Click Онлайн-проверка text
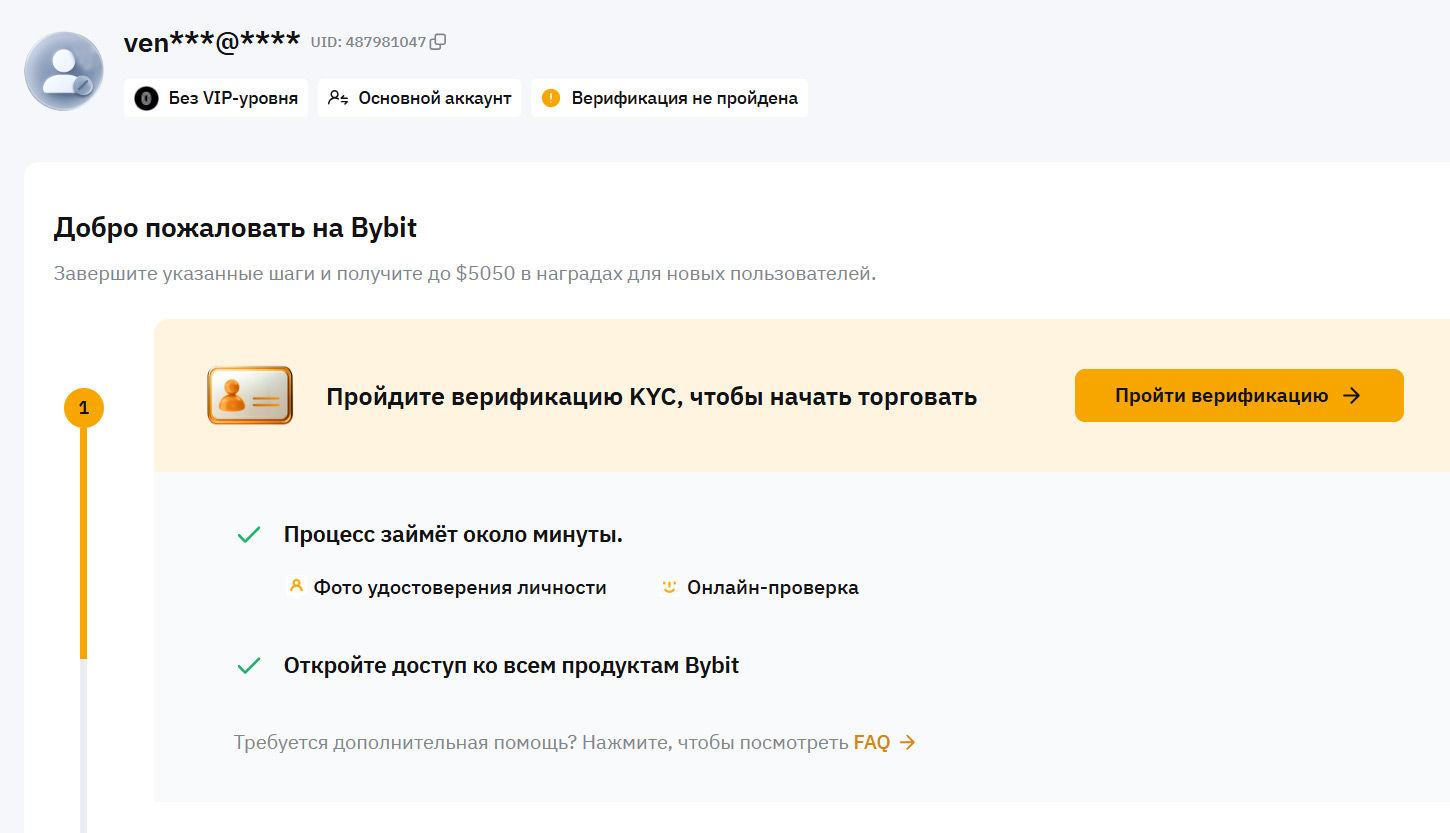1450x833 pixels. point(773,587)
